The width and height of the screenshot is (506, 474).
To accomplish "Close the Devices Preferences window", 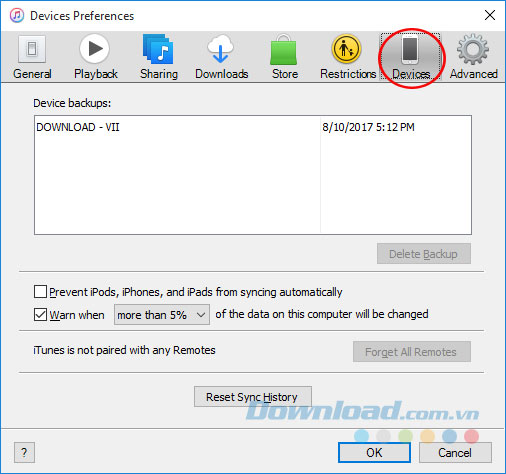I will (490, 15).
